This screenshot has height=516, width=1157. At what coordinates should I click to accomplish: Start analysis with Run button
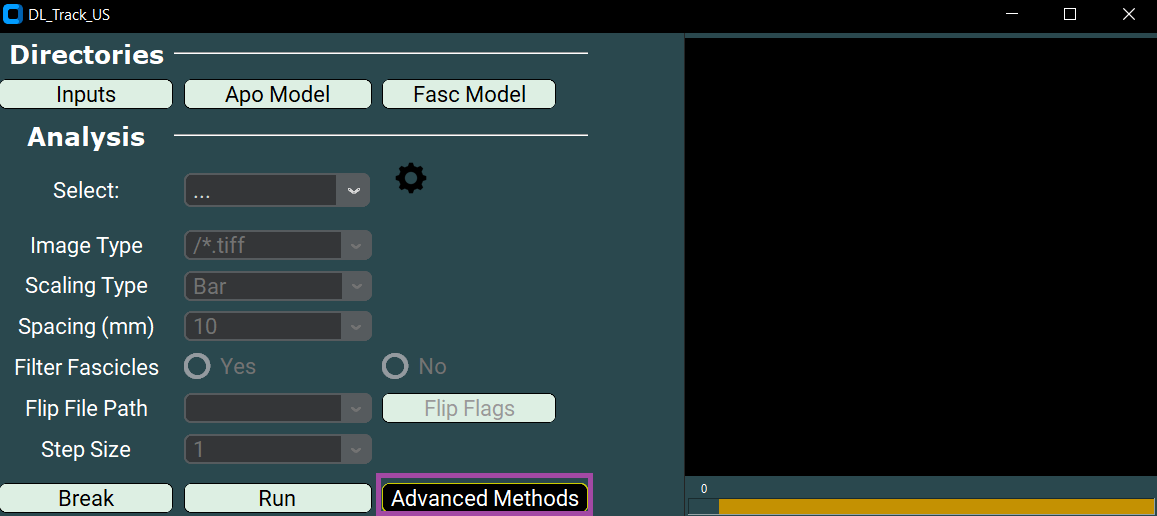point(277,498)
